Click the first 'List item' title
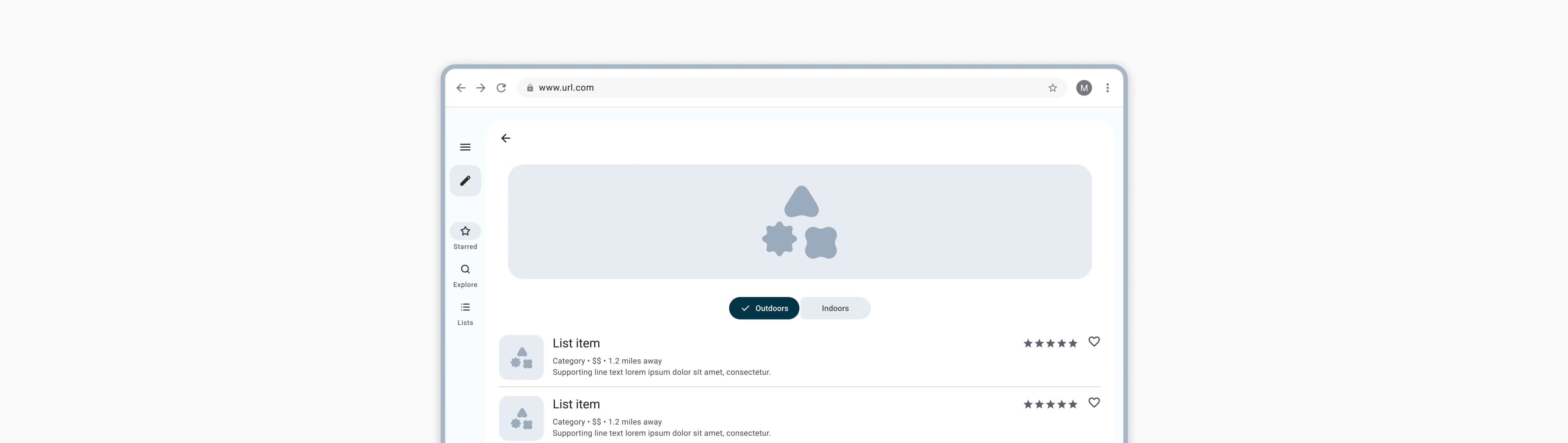This screenshot has width=1568, height=443. click(576, 343)
